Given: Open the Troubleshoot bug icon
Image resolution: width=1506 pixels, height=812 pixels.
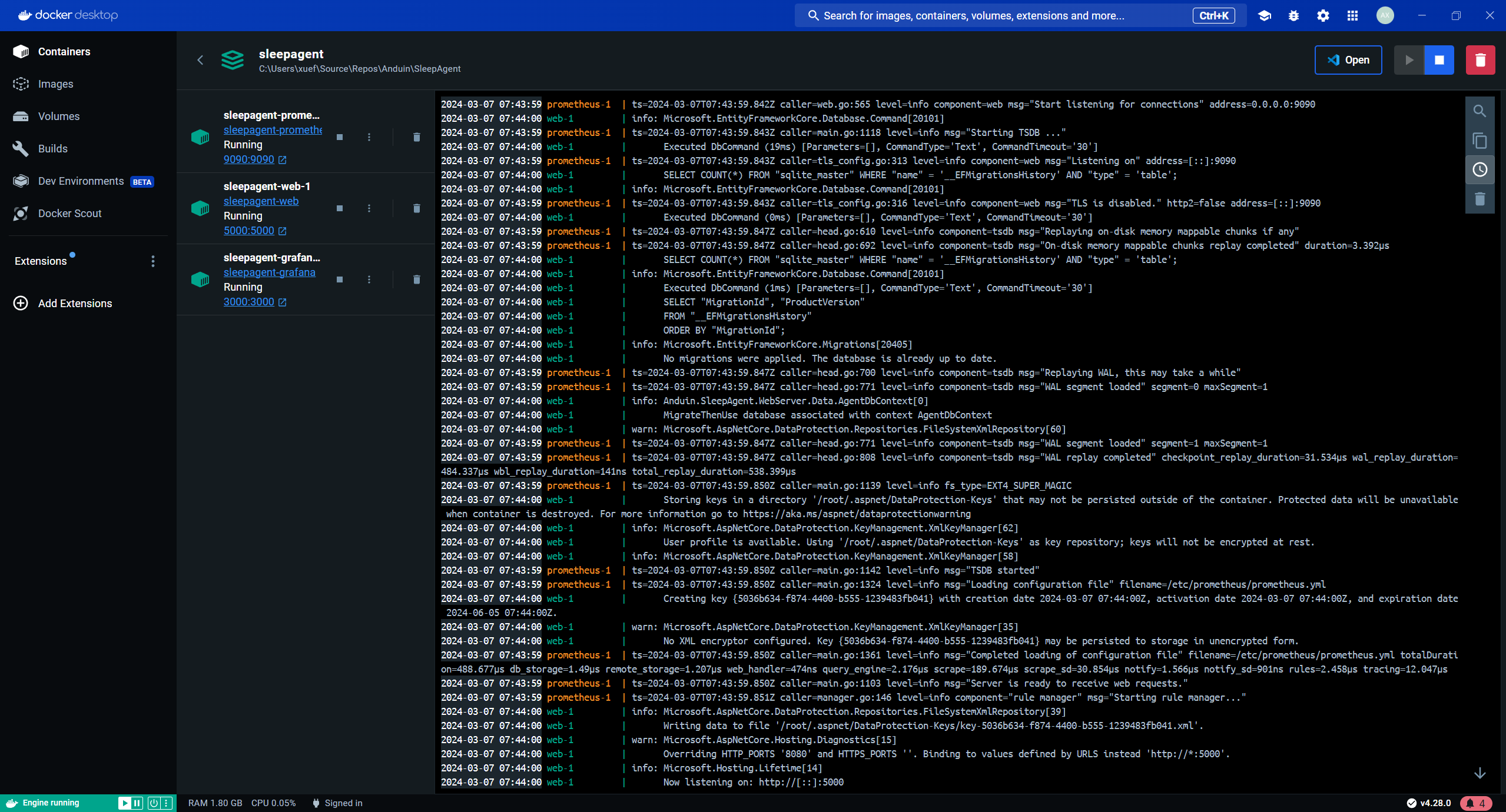Looking at the screenshot, I should coord(1293,16).
